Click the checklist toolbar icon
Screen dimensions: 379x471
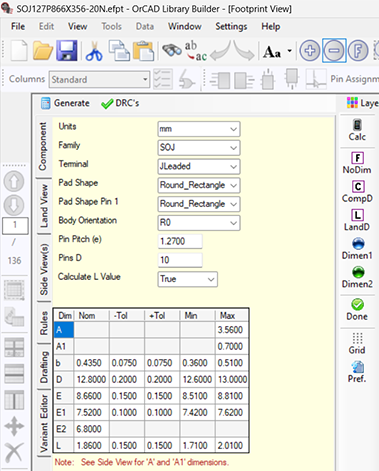pyautogui.click(x=163, y=79)
